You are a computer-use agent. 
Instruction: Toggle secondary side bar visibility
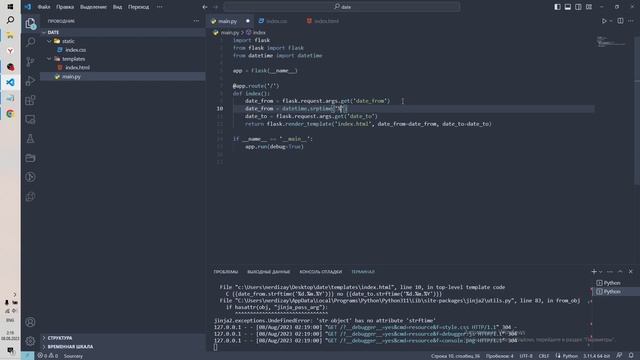(x=578, y=7)
